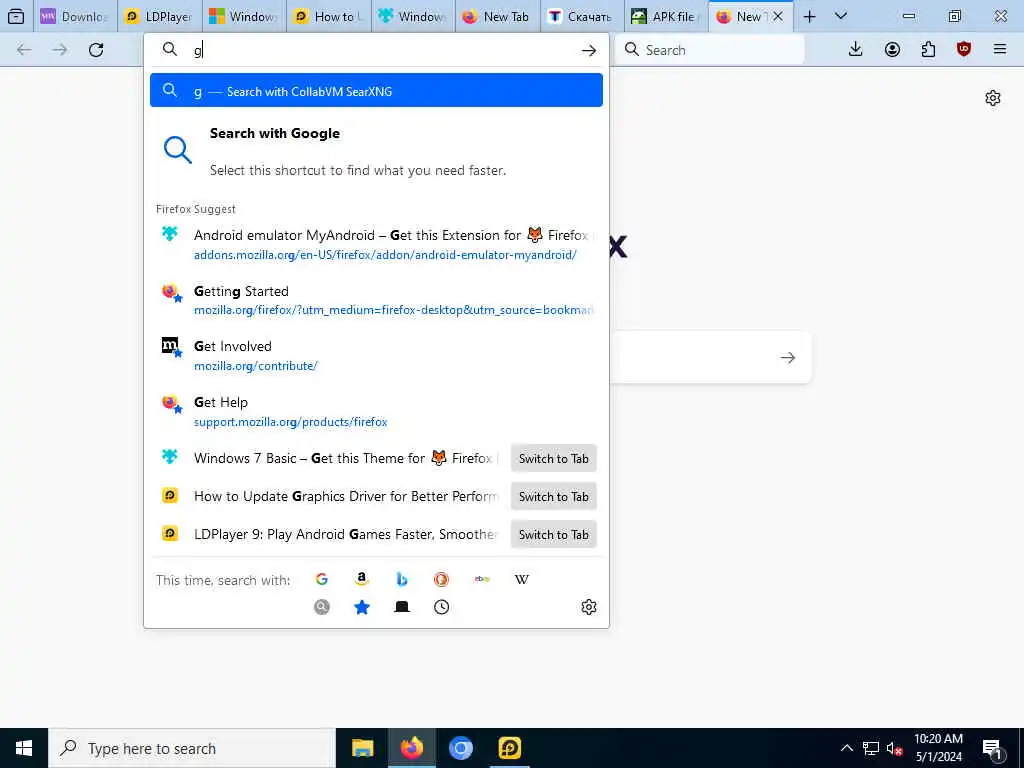Viewport: 1024px width, 768px height.
Task: Switch to the APK file tab
Action: 666,16
